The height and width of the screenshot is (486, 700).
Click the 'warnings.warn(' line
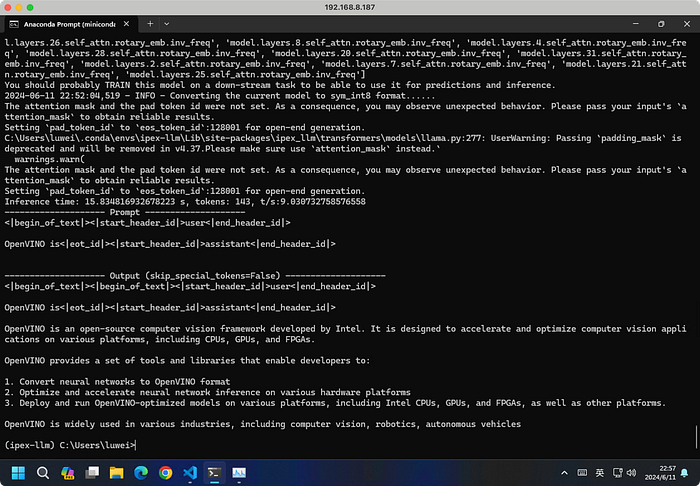click(50, 159)
